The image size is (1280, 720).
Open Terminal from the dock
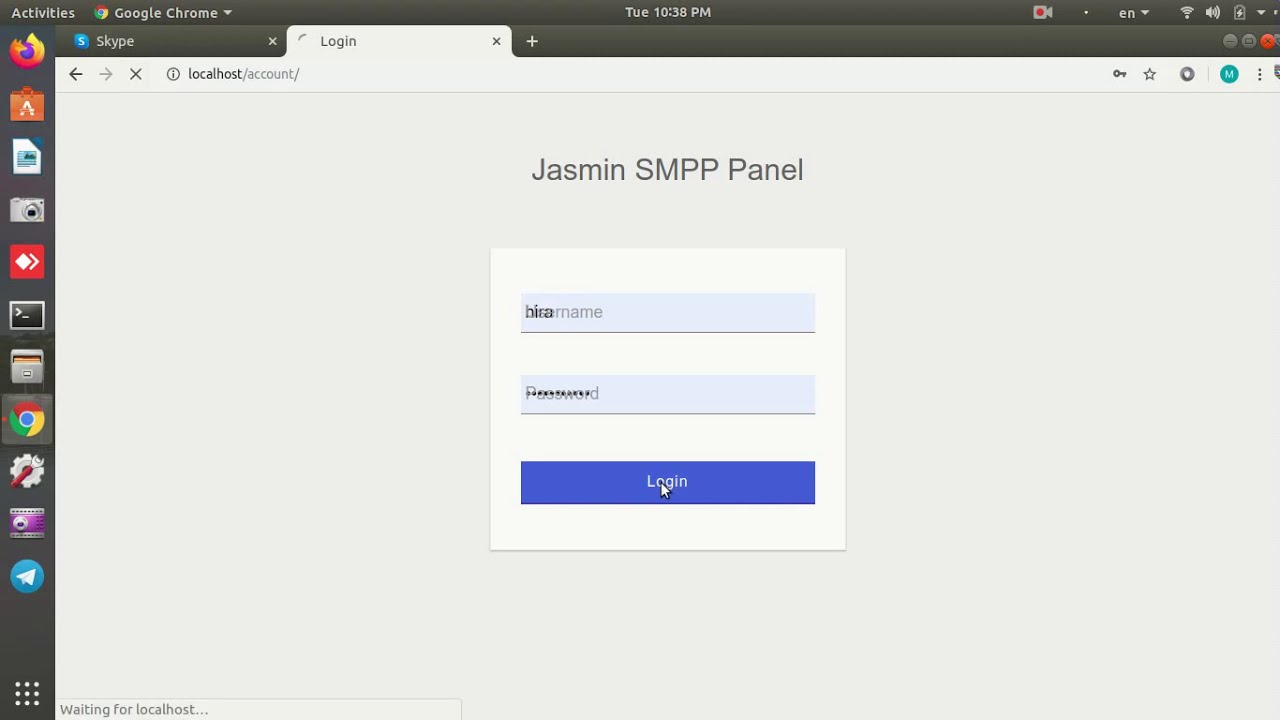pyautogui.click(x=27, y=315)
